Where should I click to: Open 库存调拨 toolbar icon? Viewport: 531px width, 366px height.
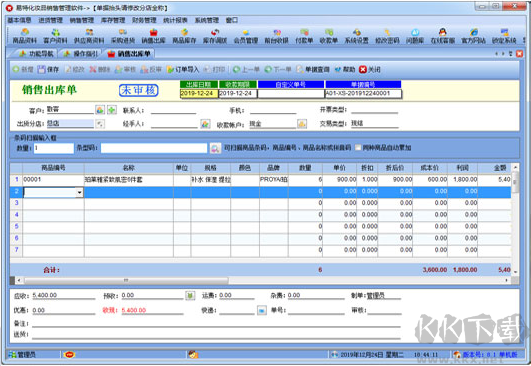coord(215,36)
